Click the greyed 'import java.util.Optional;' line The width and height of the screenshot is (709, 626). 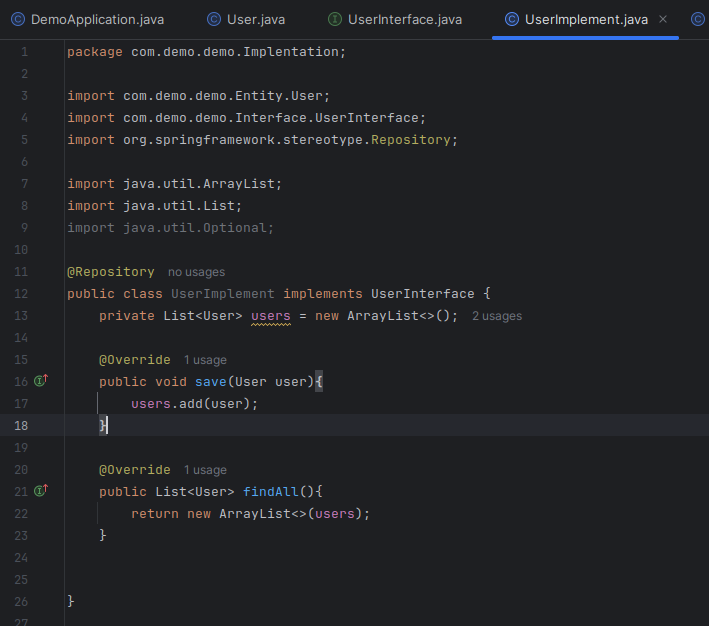pos(170,228)
